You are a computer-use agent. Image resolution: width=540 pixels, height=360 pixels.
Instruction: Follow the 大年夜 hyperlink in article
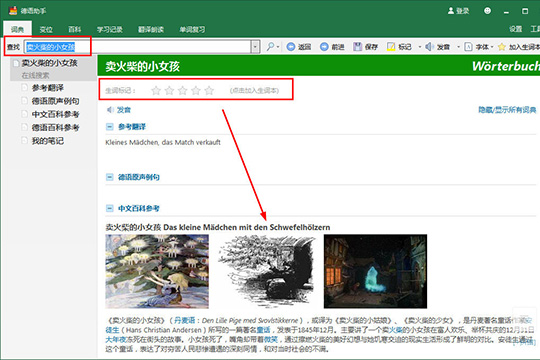(115, 339)
